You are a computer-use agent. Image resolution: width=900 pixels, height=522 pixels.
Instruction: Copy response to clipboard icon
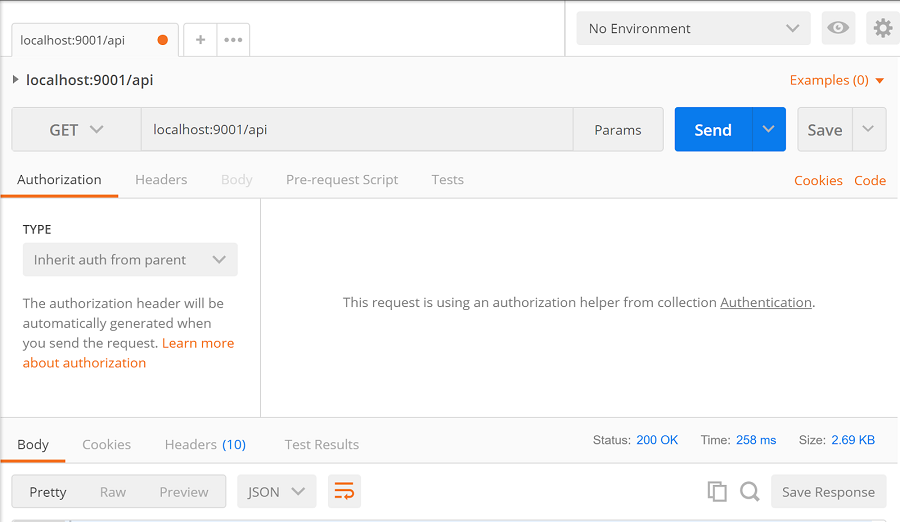[717, 492]
